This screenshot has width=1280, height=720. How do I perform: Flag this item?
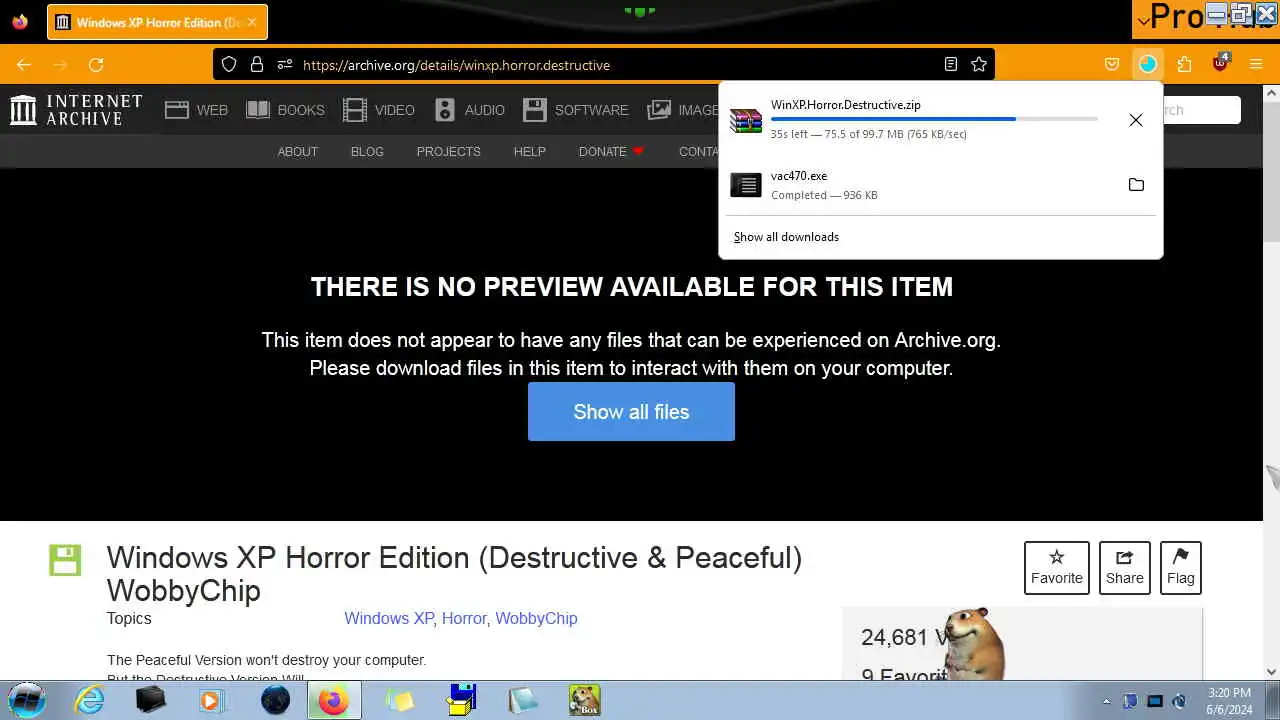pos(1180,567)
